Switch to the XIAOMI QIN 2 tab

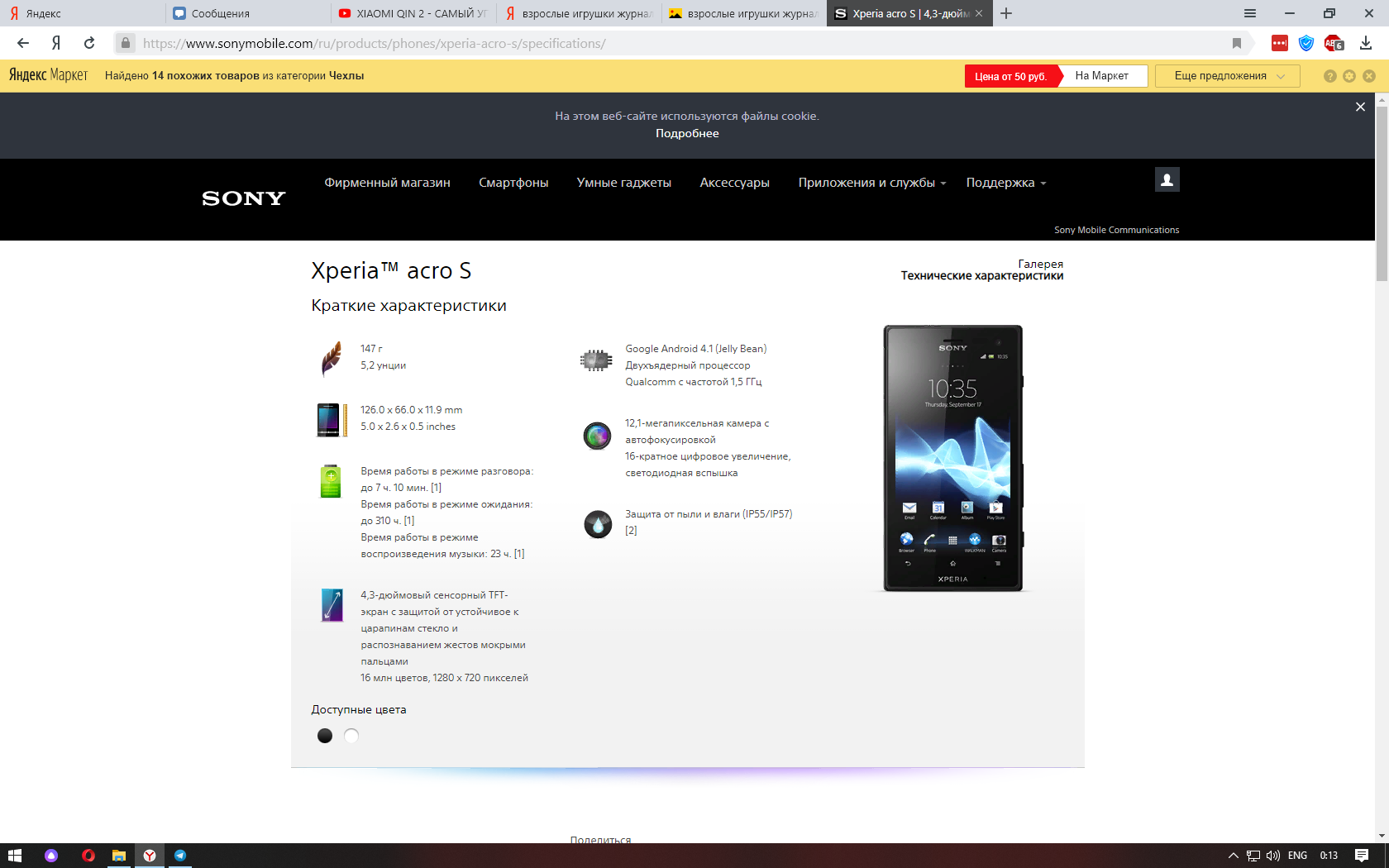413,13
